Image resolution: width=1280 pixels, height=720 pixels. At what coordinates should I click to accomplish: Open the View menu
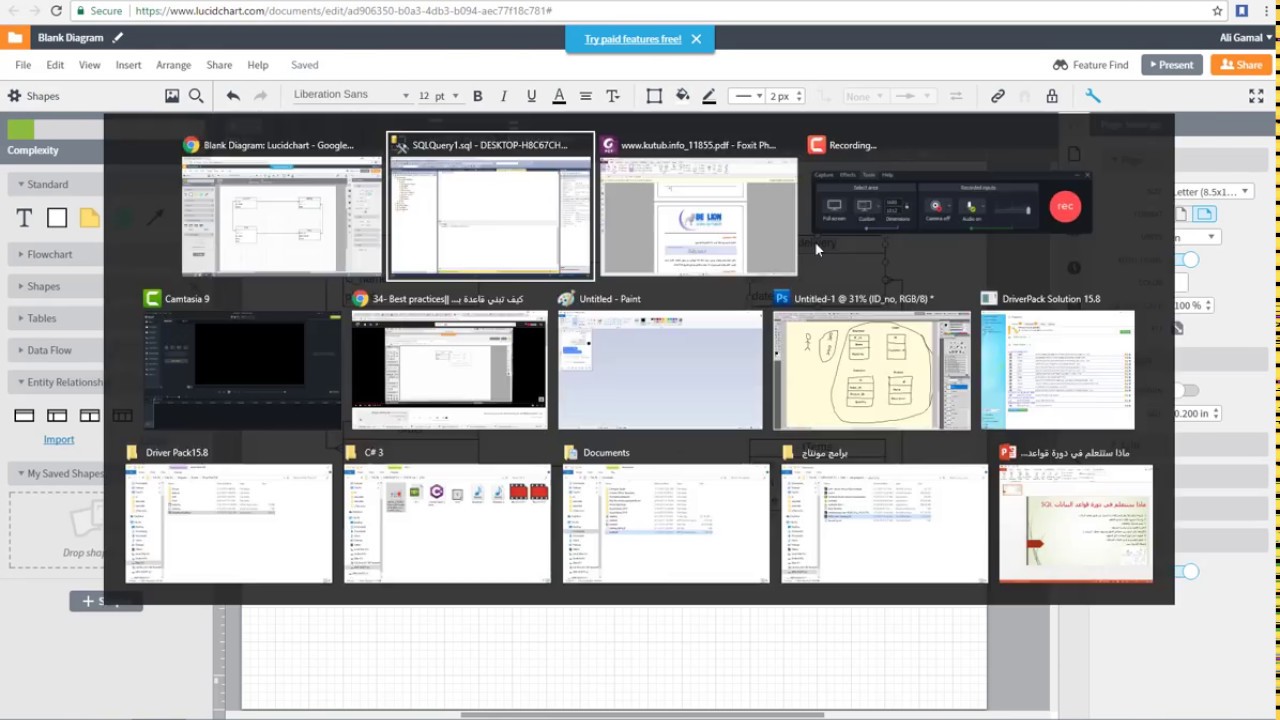coord(89,65)
